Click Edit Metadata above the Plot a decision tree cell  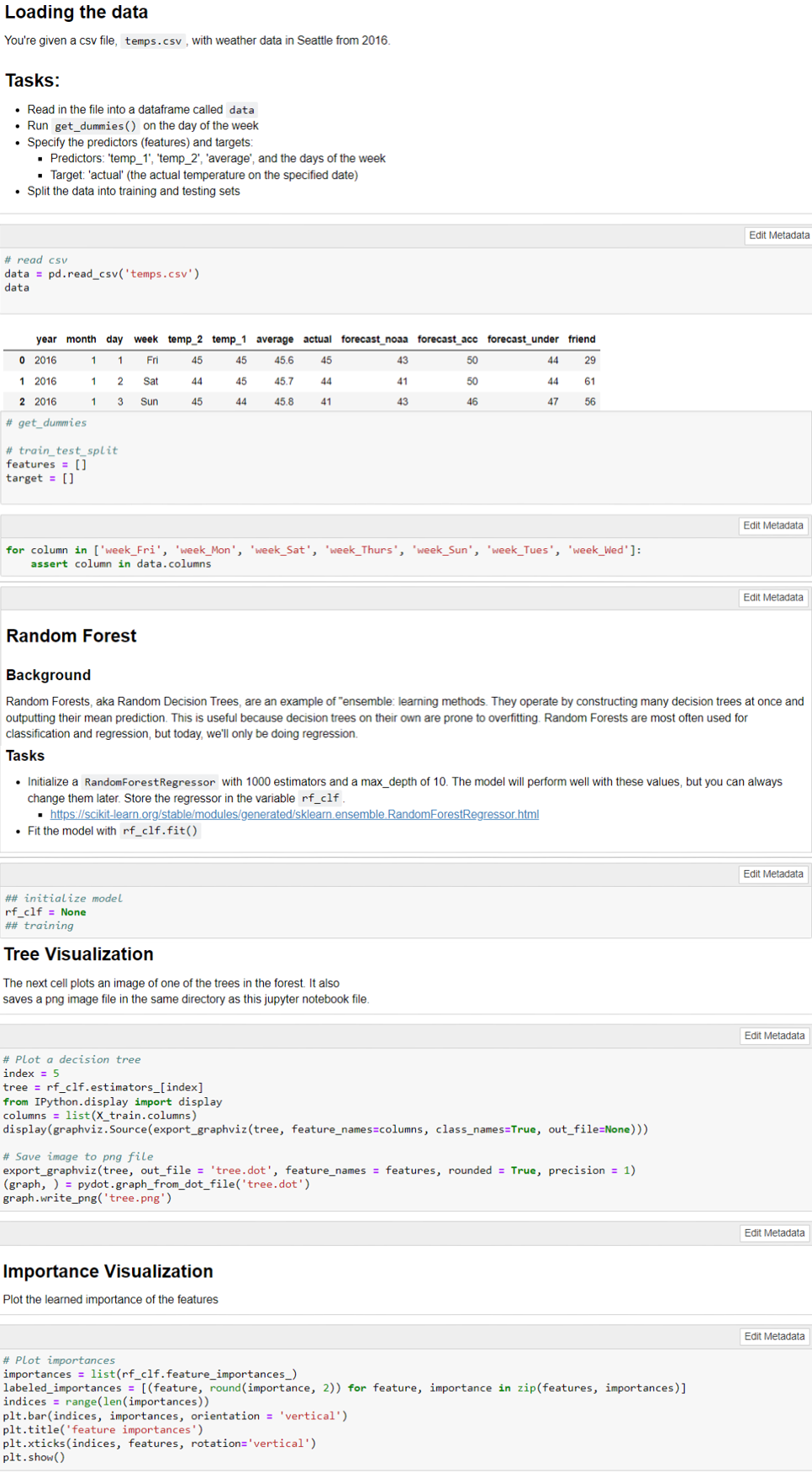774,1036
